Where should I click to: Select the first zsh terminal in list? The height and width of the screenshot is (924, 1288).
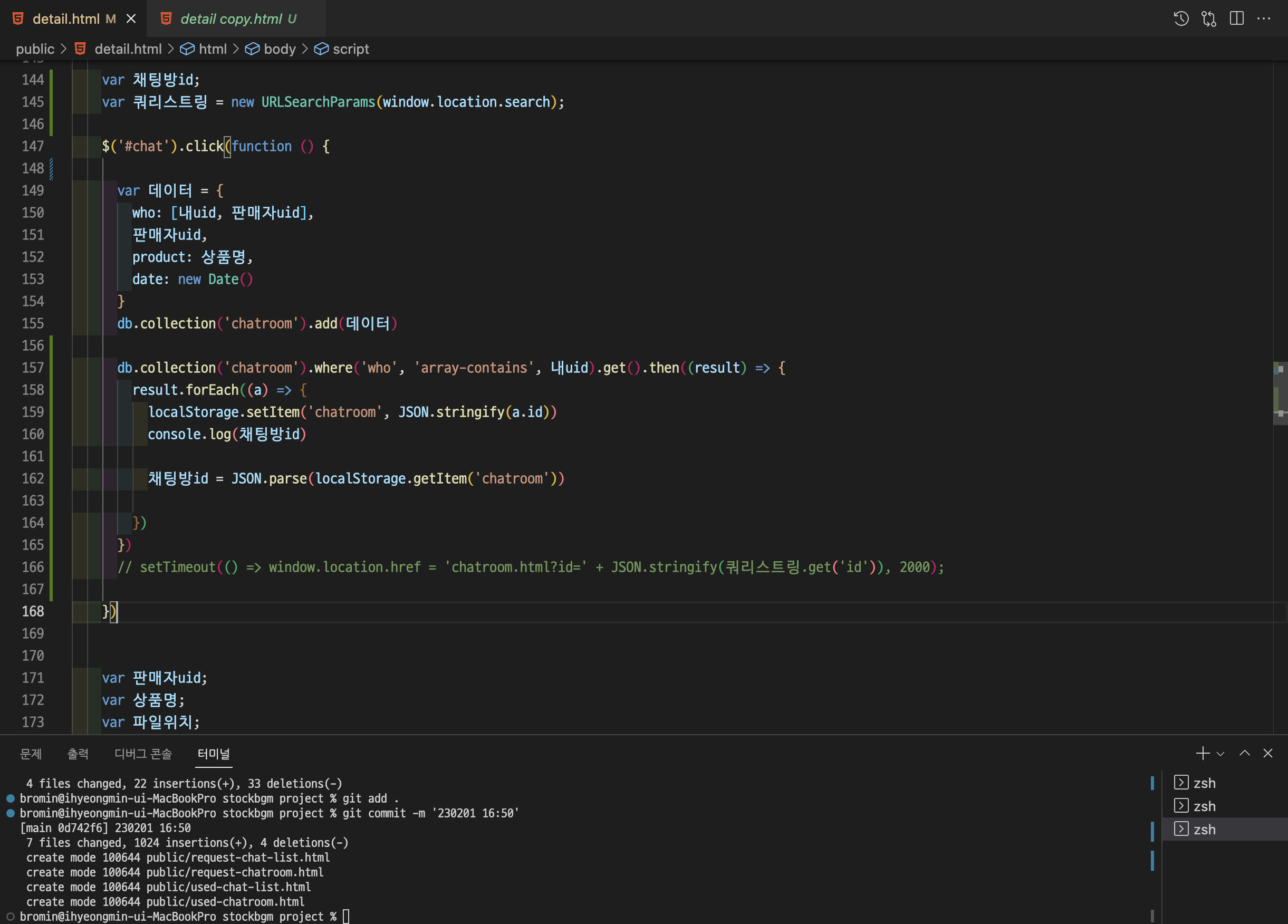(x=1204, y=783)
